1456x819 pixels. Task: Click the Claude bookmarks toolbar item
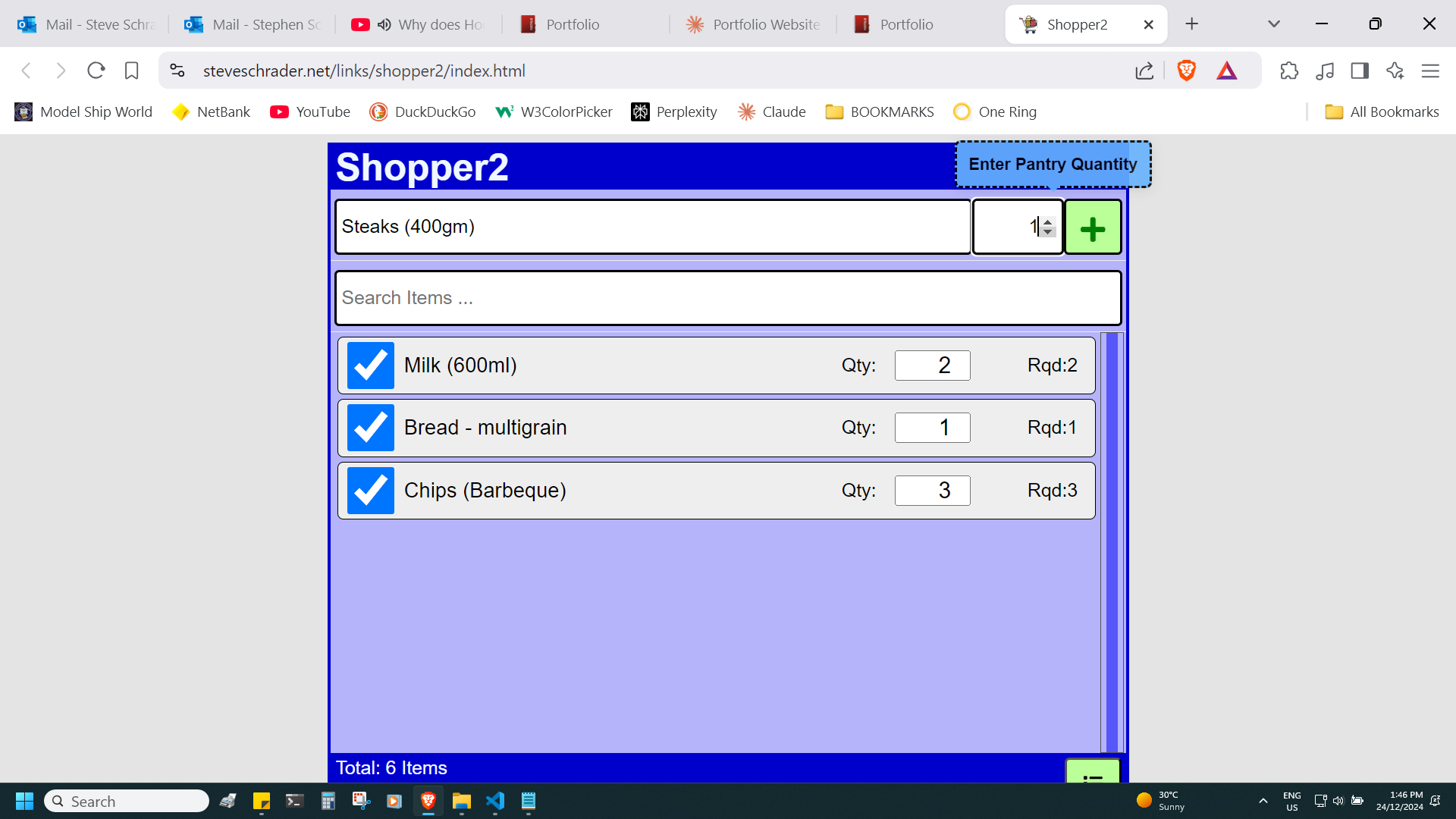click(x=784, y=111)
